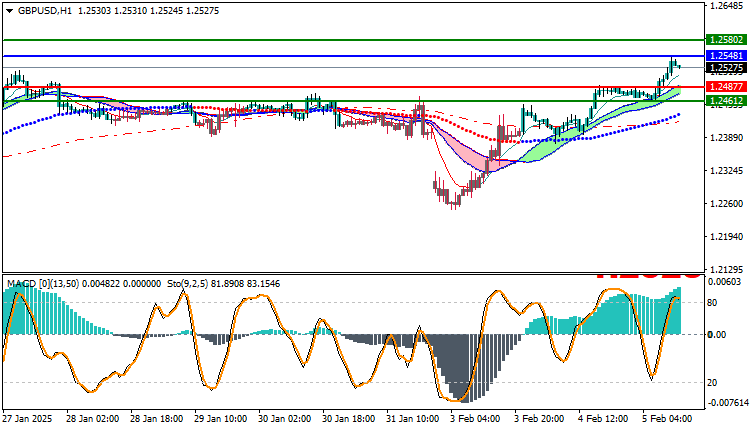The image size is (750, 430).
Task: Click the -0.007614 indicator scale value
Action: click(728, 403)
